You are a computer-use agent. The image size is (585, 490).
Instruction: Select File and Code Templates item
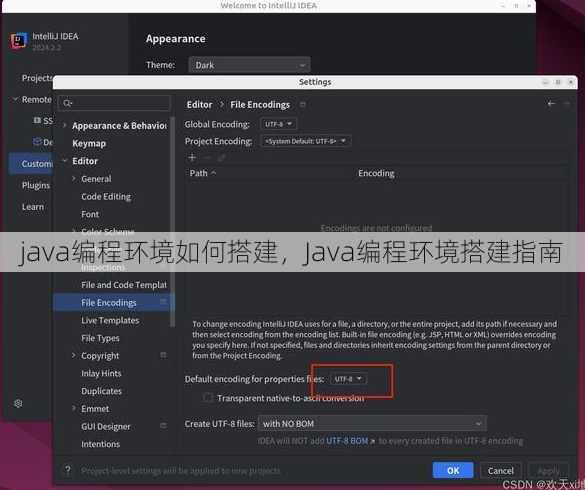[x=124, y=285]
